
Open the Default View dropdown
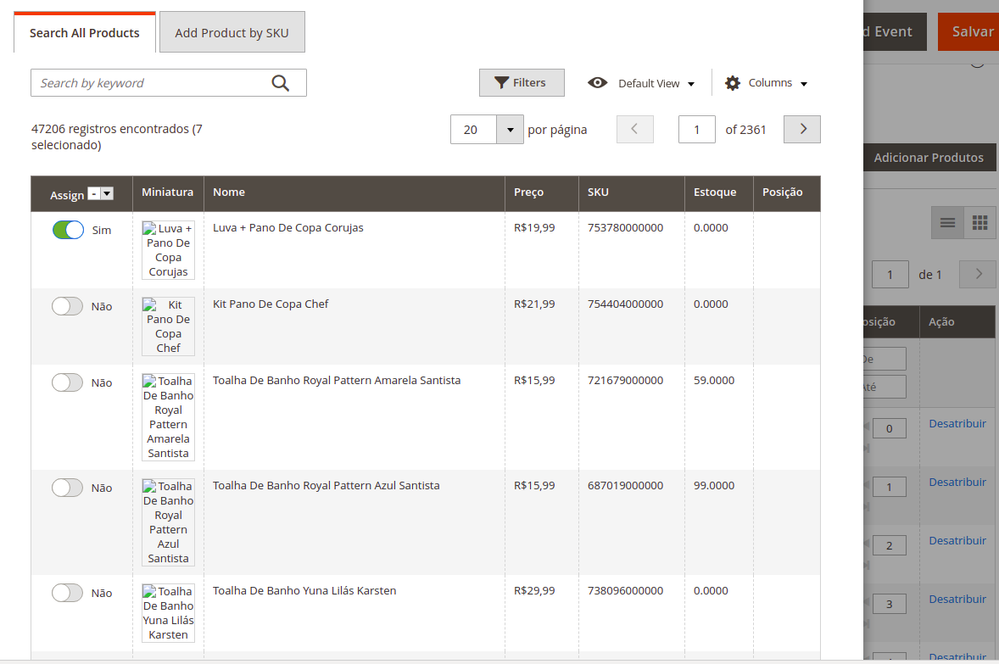coord(656,83)
